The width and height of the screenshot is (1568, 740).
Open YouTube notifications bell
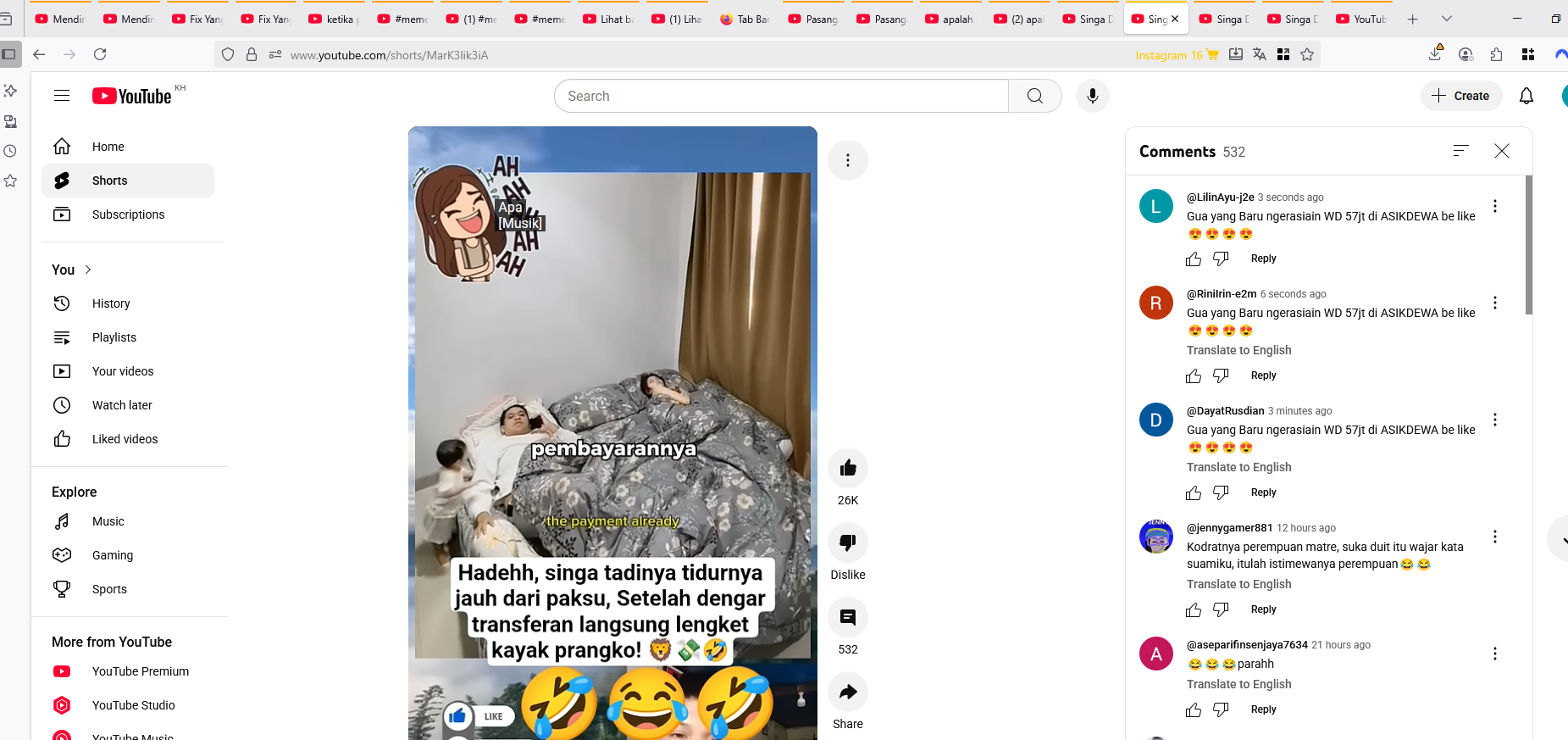pos(1526,96)
